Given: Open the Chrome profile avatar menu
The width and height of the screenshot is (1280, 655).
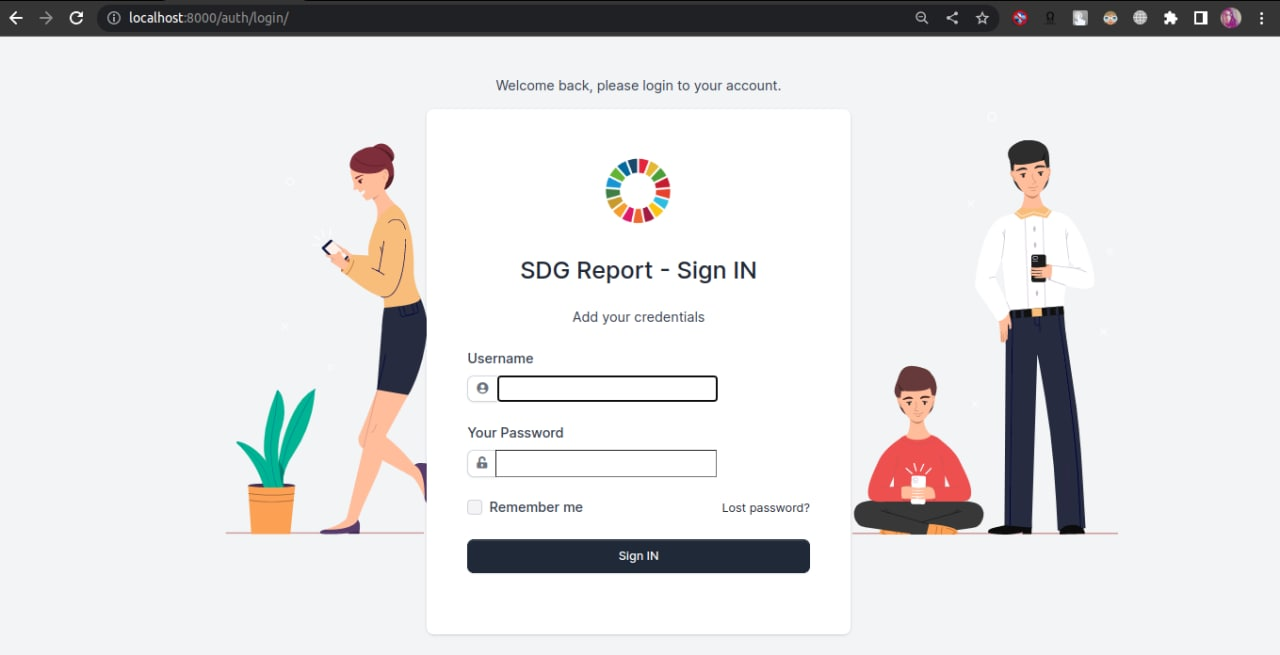Looking at the screenshot, I should click(x=1230, y=17).
